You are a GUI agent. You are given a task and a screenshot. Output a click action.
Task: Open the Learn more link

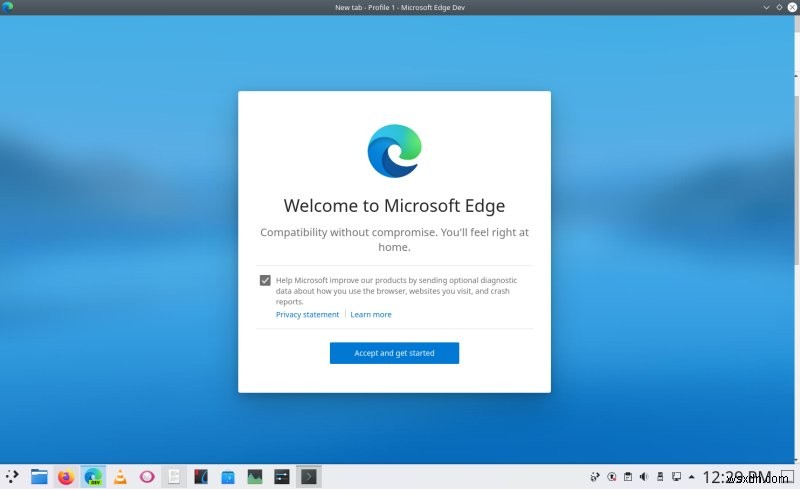[x=371, y=314]
